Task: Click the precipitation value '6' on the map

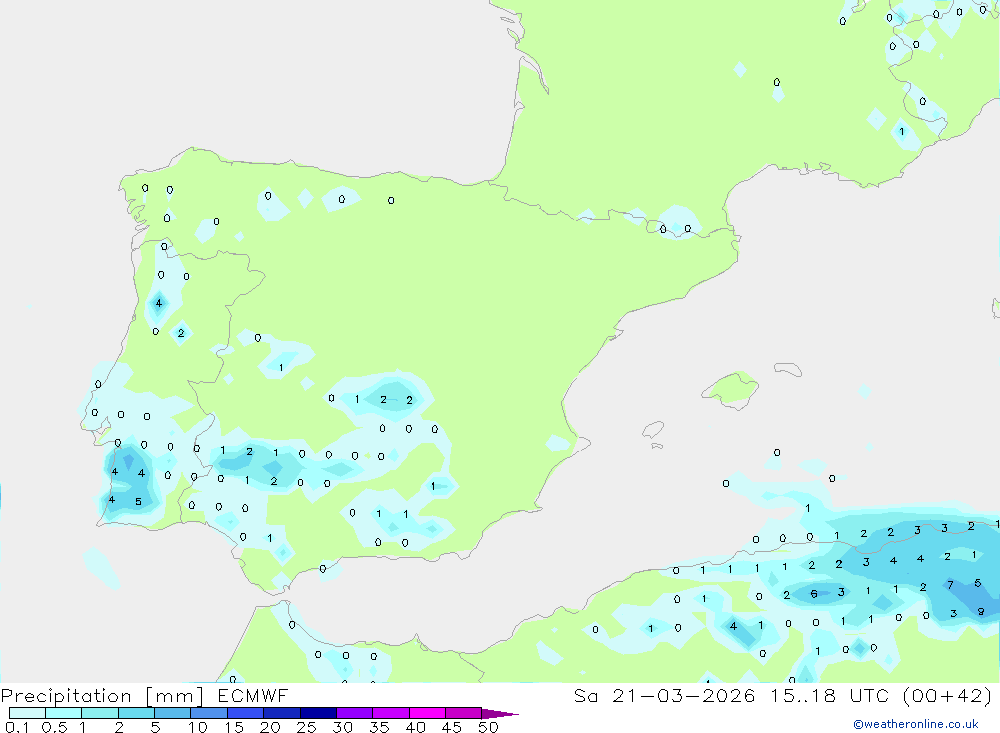Action: [814, 594]
